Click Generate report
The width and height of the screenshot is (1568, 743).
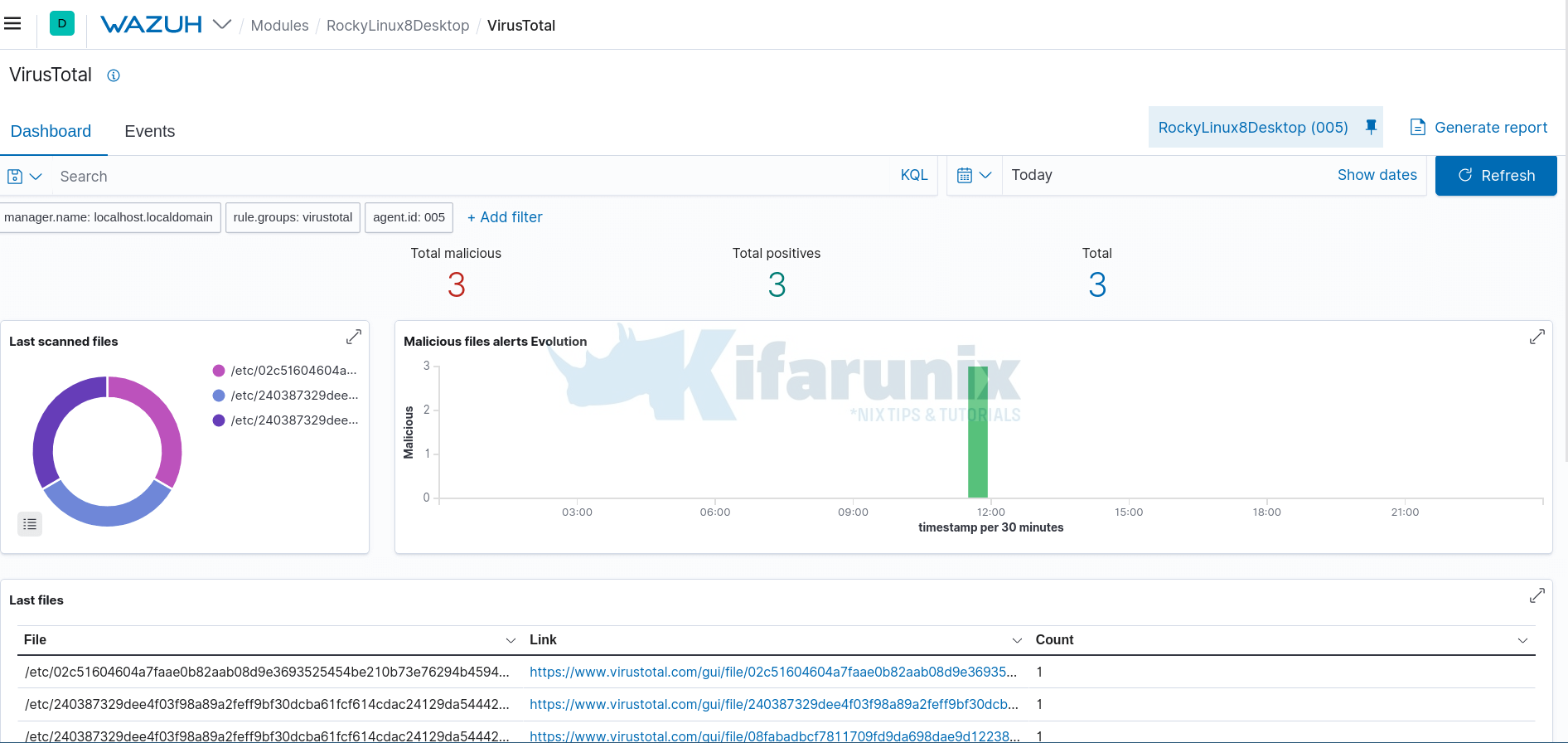coord(1478,128)
